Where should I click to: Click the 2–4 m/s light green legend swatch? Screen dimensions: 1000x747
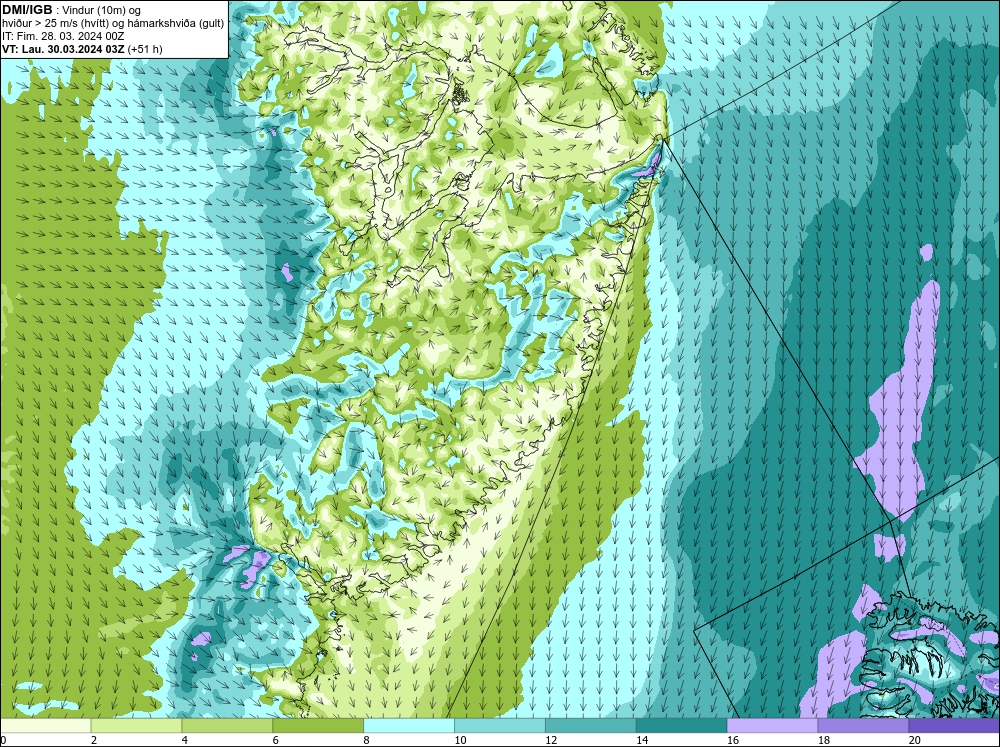pyautogui.click(x=136, y=726)
